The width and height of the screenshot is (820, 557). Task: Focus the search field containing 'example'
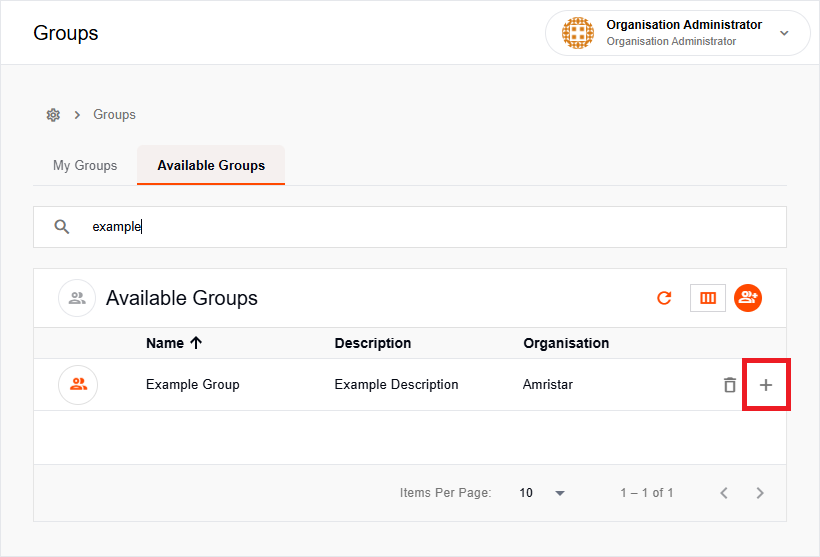tap(409, 226)
